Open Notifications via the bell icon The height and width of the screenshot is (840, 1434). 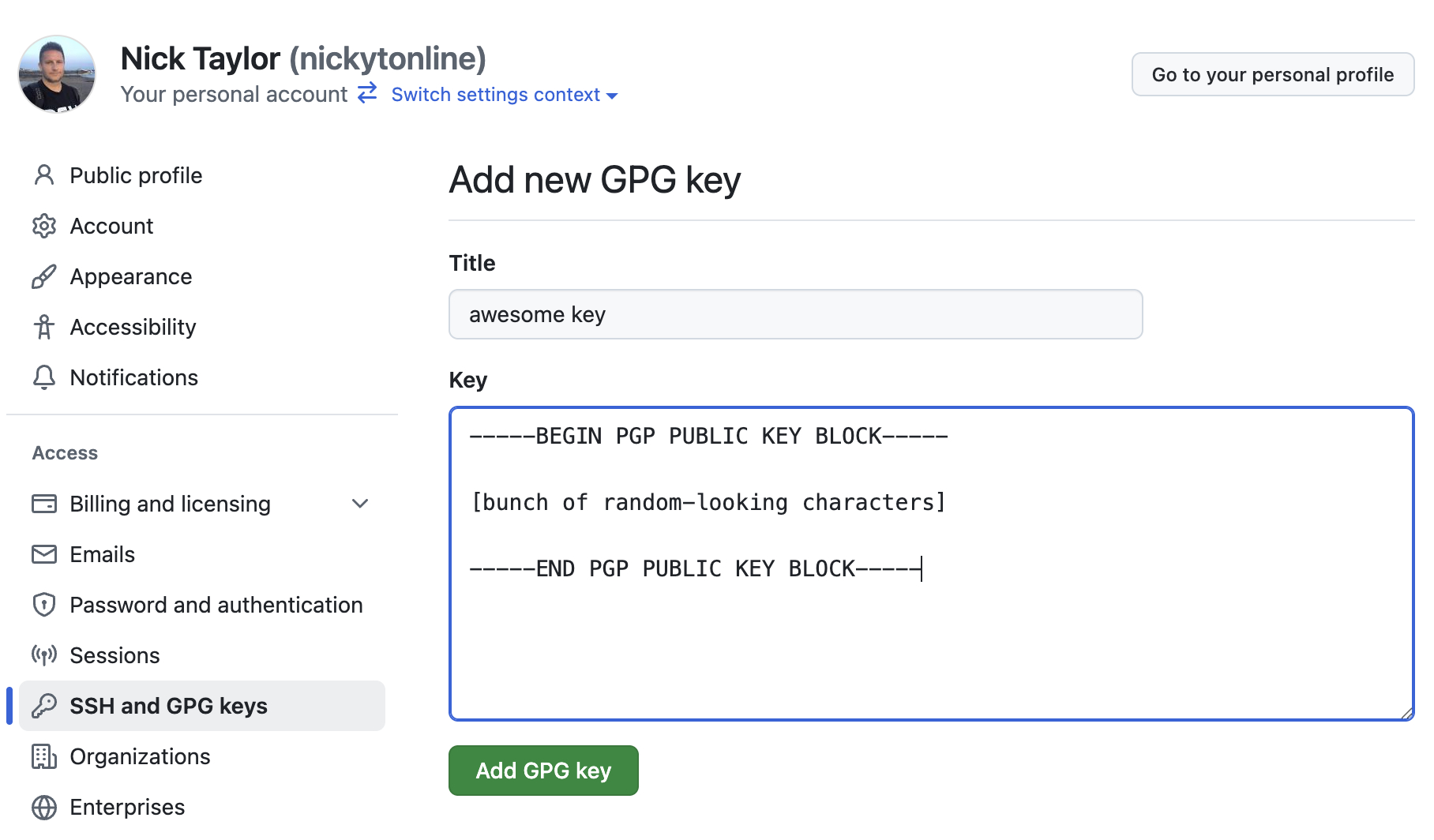click(x=44, y=377)
